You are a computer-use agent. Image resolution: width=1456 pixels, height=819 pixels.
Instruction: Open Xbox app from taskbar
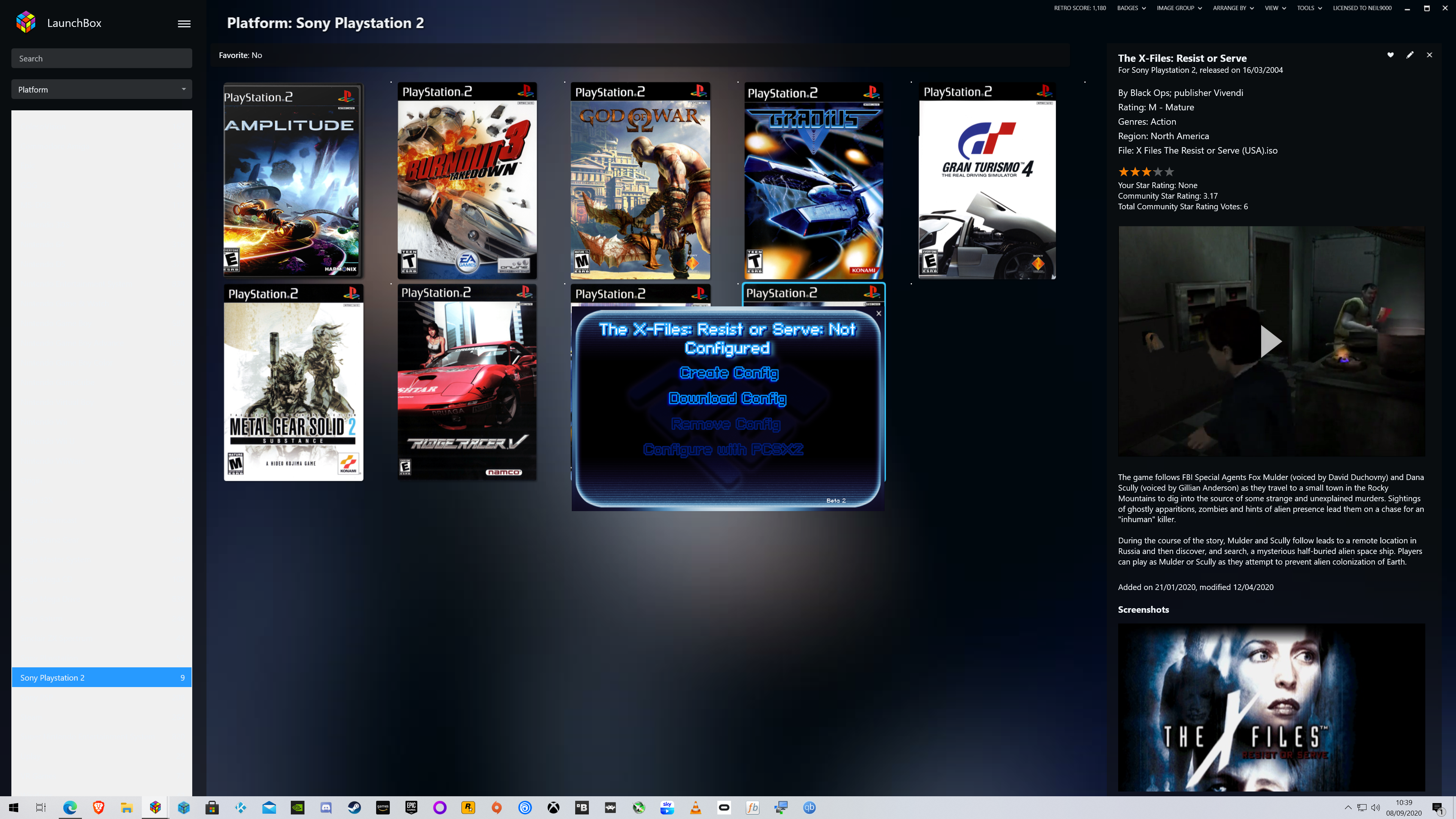click(553, 807)
